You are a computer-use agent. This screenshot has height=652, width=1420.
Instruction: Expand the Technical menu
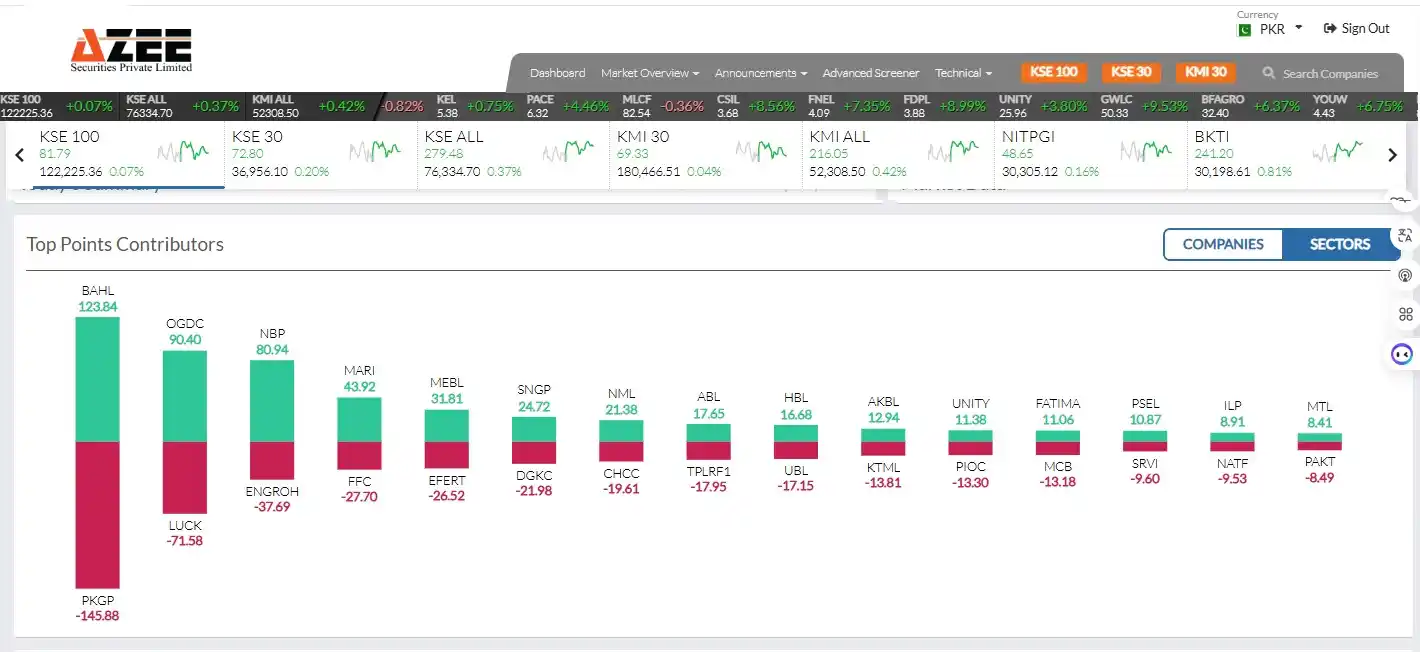(x=963, y=73)
